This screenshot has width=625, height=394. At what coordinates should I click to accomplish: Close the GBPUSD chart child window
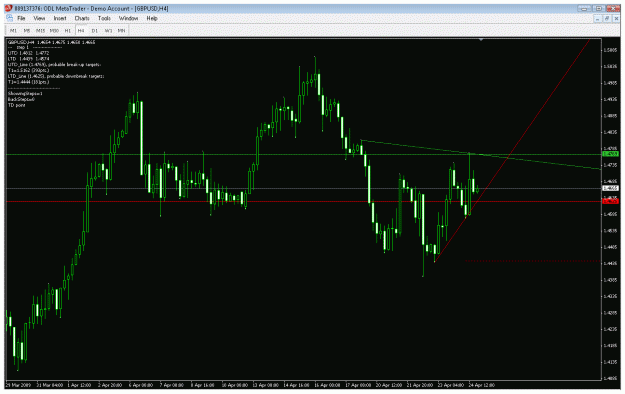tap(615, 19)
